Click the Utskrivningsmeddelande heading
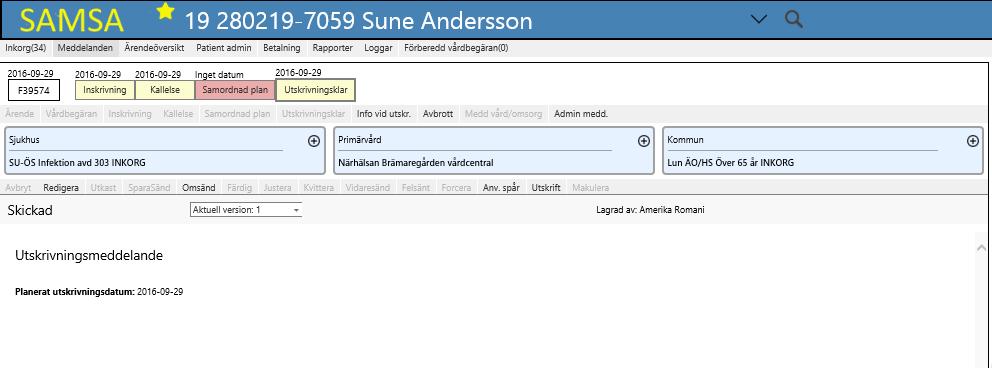This screenshot has width=992, height=368. [x=89, y=256]
